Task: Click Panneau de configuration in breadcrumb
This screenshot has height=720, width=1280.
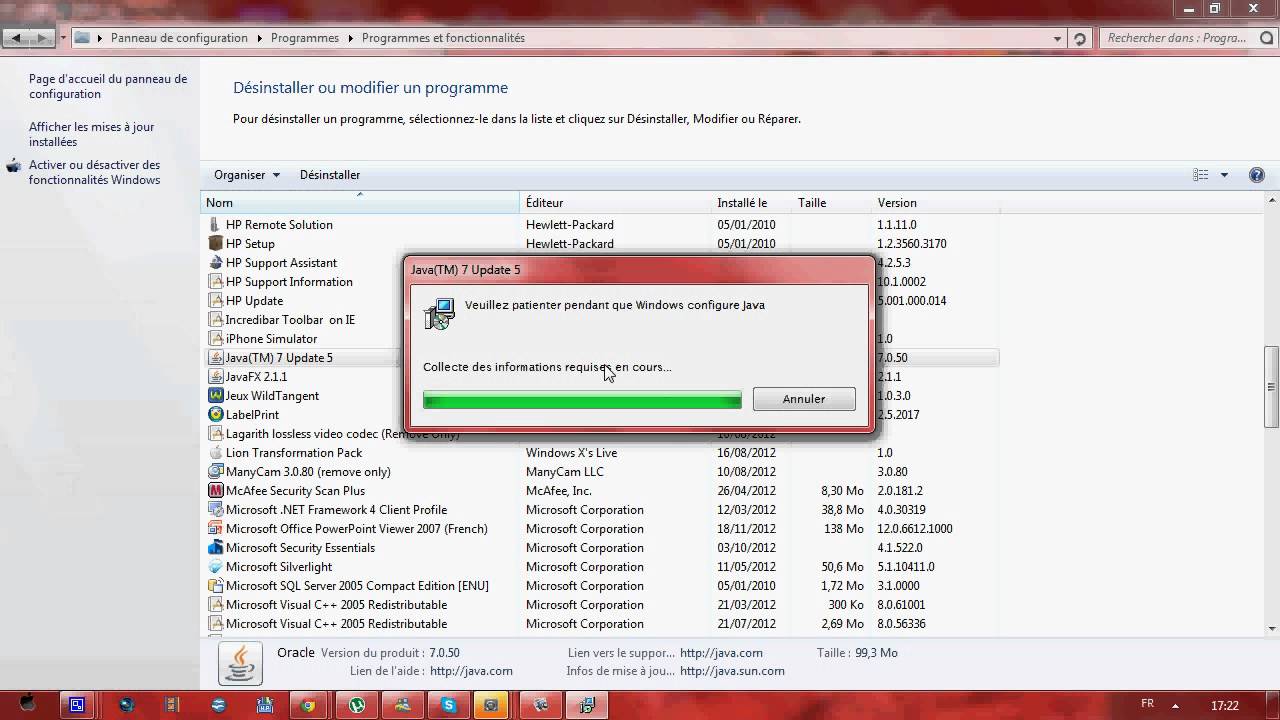Action: click(x=179, y=38)
